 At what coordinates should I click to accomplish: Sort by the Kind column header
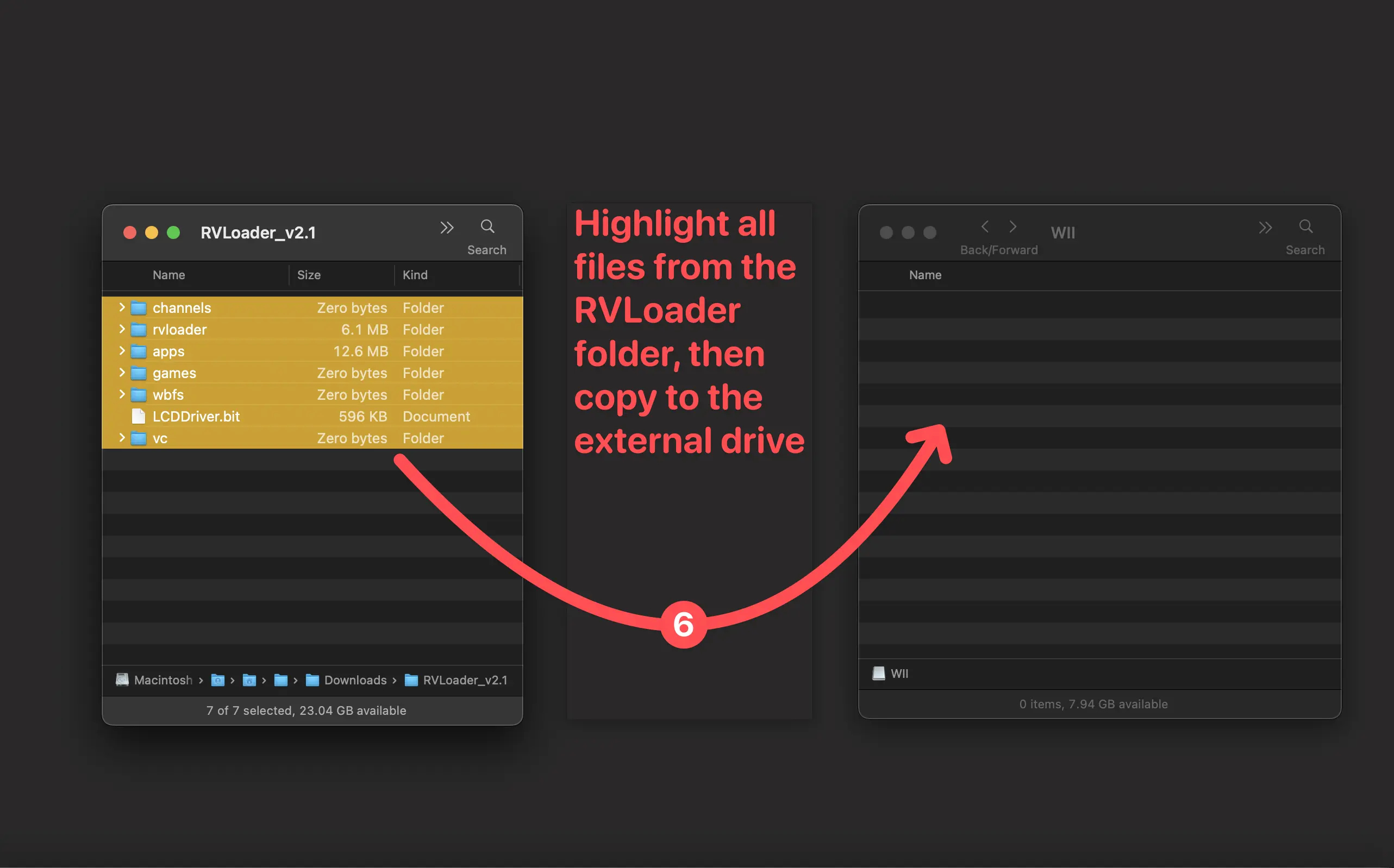(415, 275)
